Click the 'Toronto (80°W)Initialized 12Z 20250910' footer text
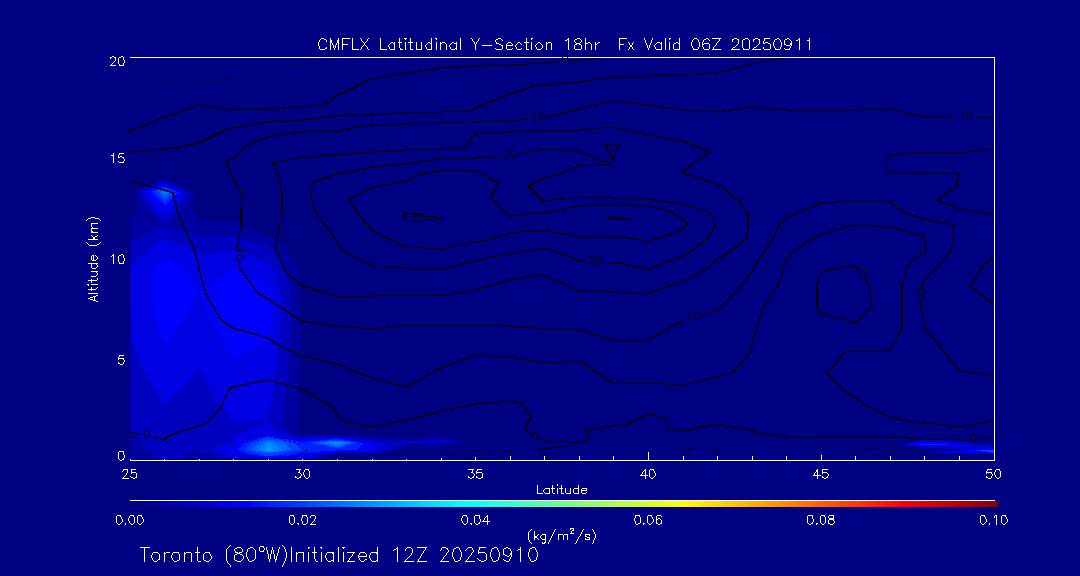The width and height of the screenshot is (1080, 576). pos(339,555)
